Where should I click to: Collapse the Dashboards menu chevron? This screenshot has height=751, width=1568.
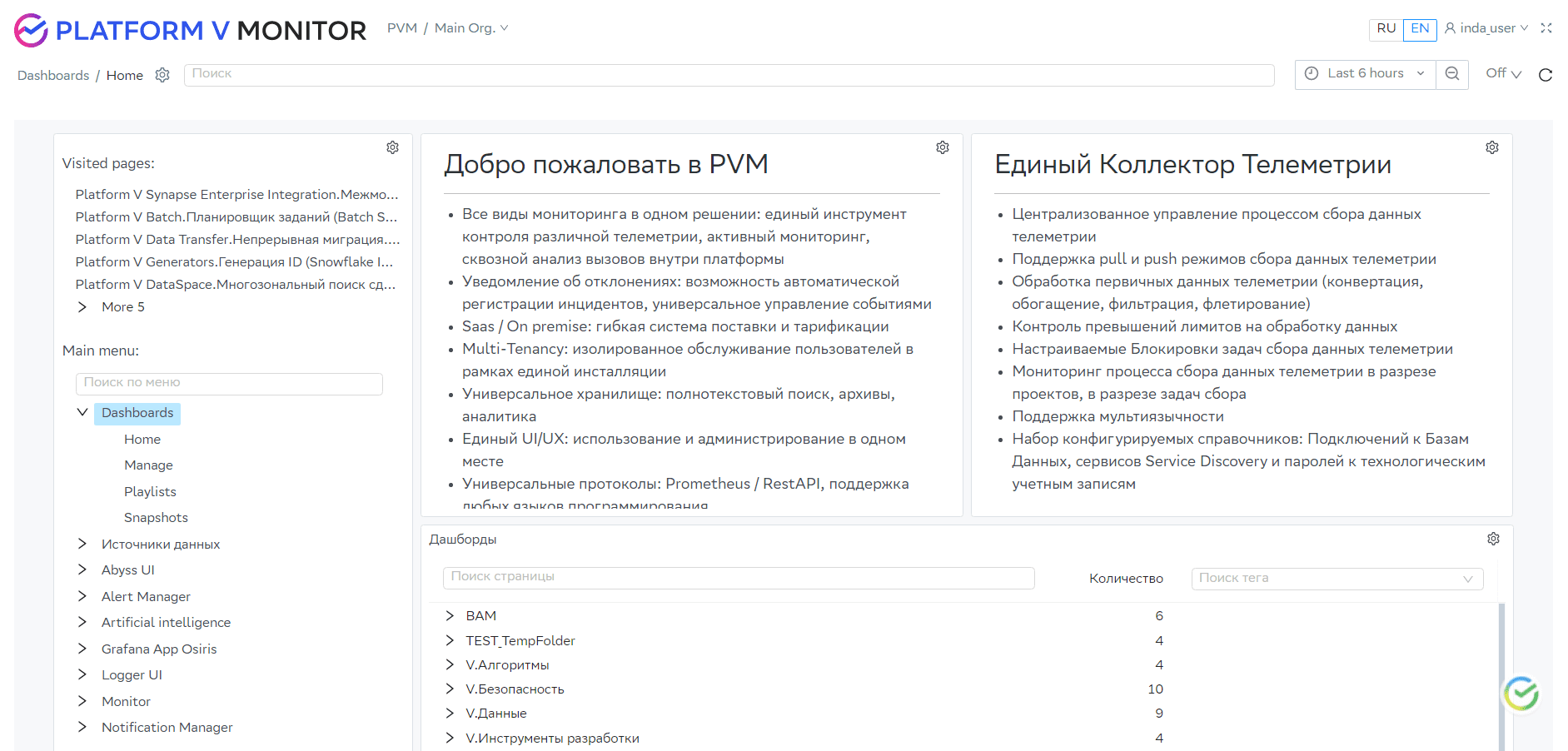tap(82, 412)
